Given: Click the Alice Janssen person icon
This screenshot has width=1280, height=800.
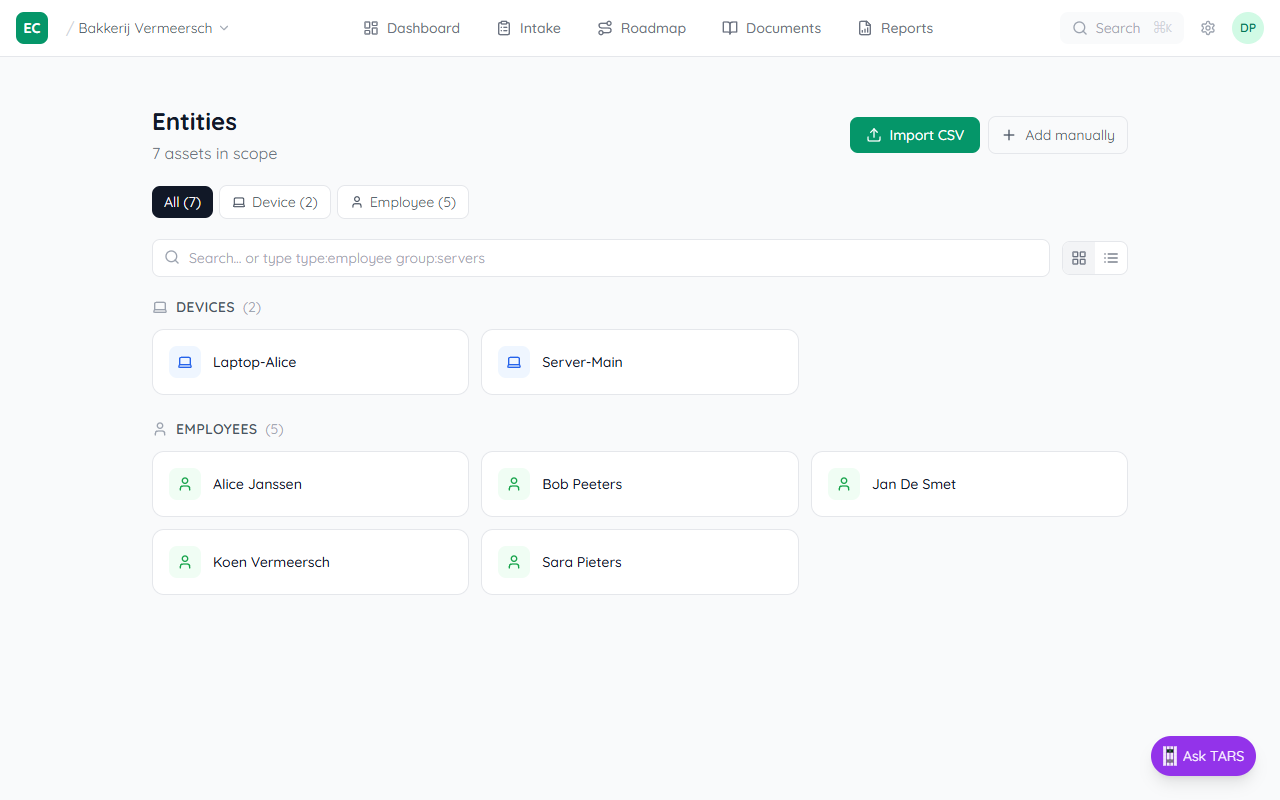Looking at the screenshot, I should (x=185, y=484).
